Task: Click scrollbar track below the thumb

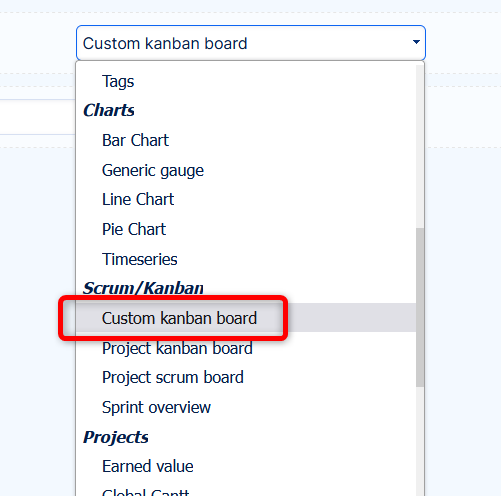Action: [x=420, y=441]
